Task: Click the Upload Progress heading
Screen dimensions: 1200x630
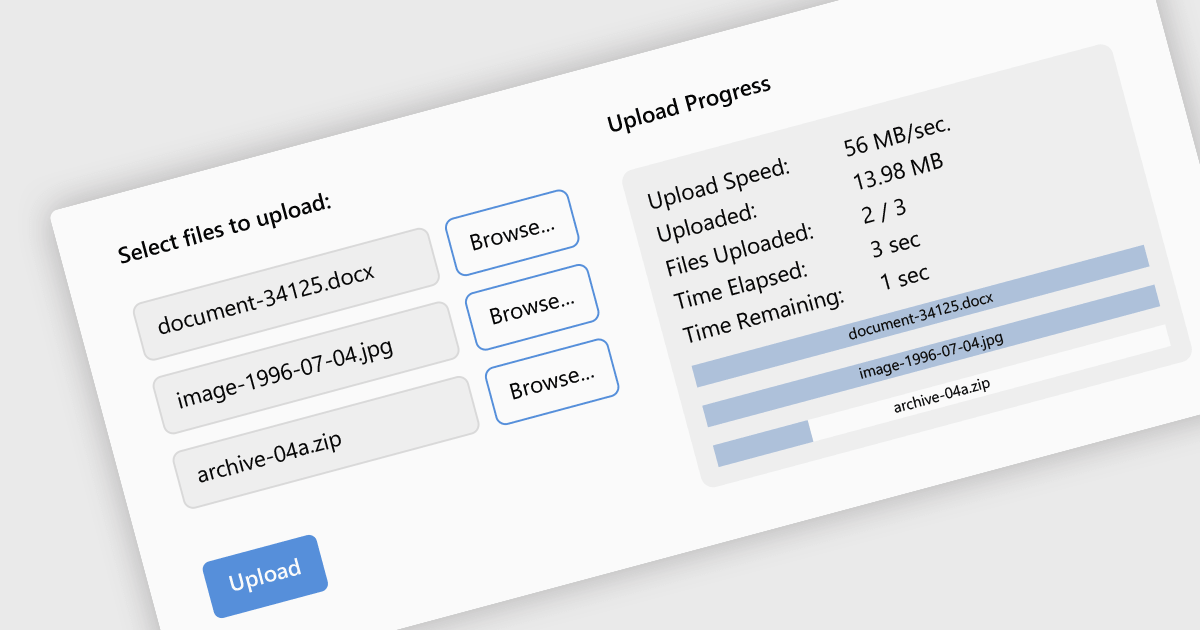Action: pyautogui.click(x=689, y=104)
